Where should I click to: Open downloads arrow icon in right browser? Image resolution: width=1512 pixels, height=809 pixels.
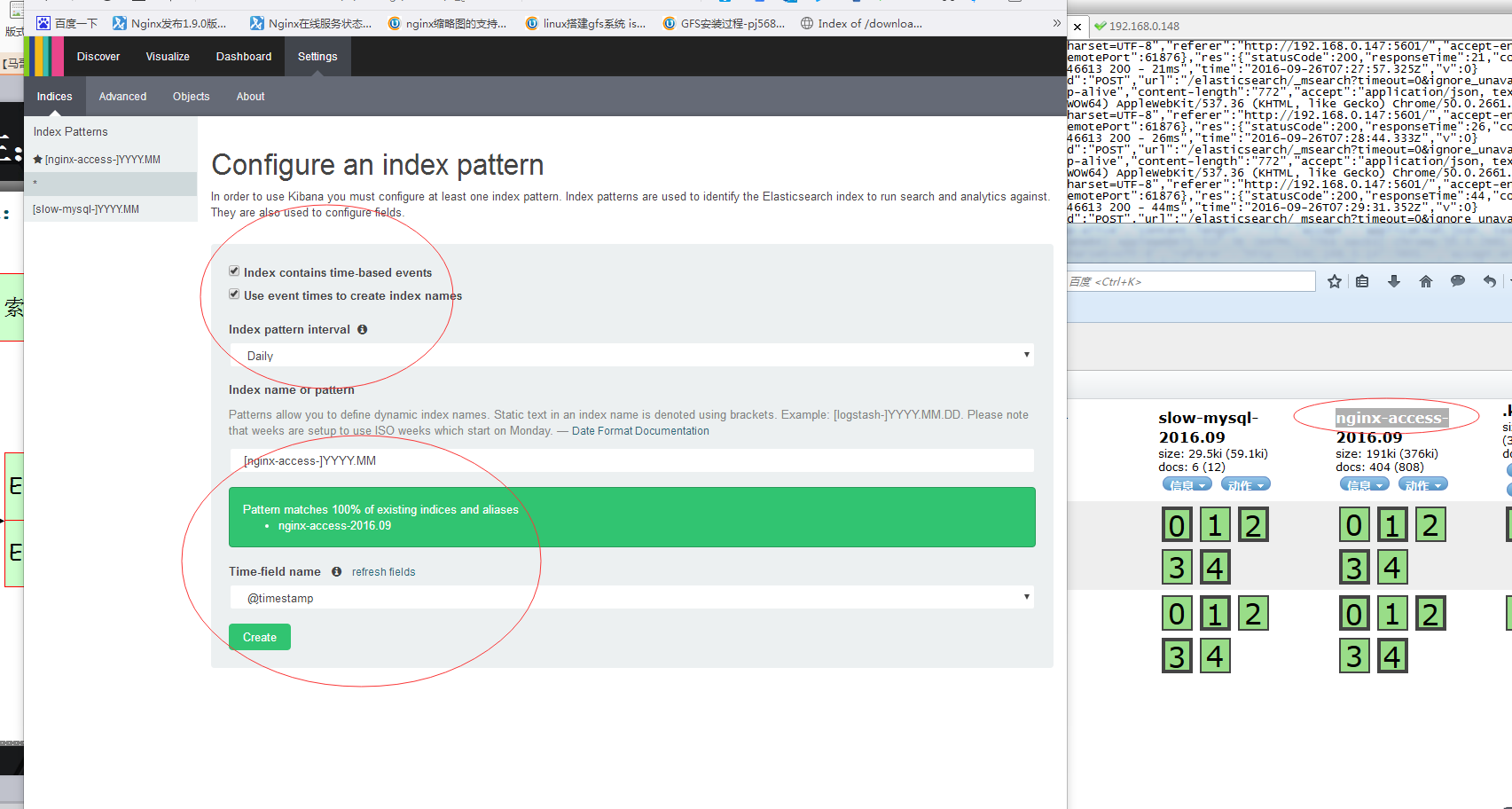pyautogui.click(x=1394, y=281)
